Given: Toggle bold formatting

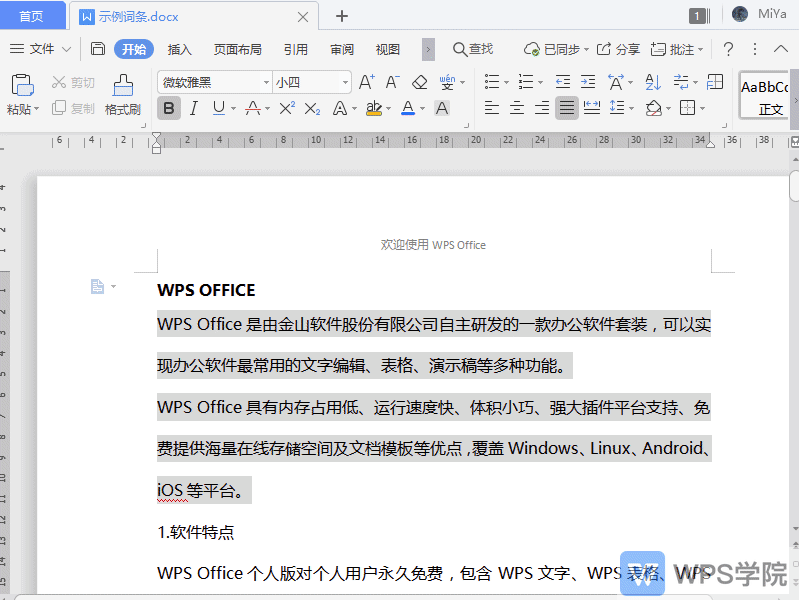Looking at the screenshot, I should [x=169, y=108].
